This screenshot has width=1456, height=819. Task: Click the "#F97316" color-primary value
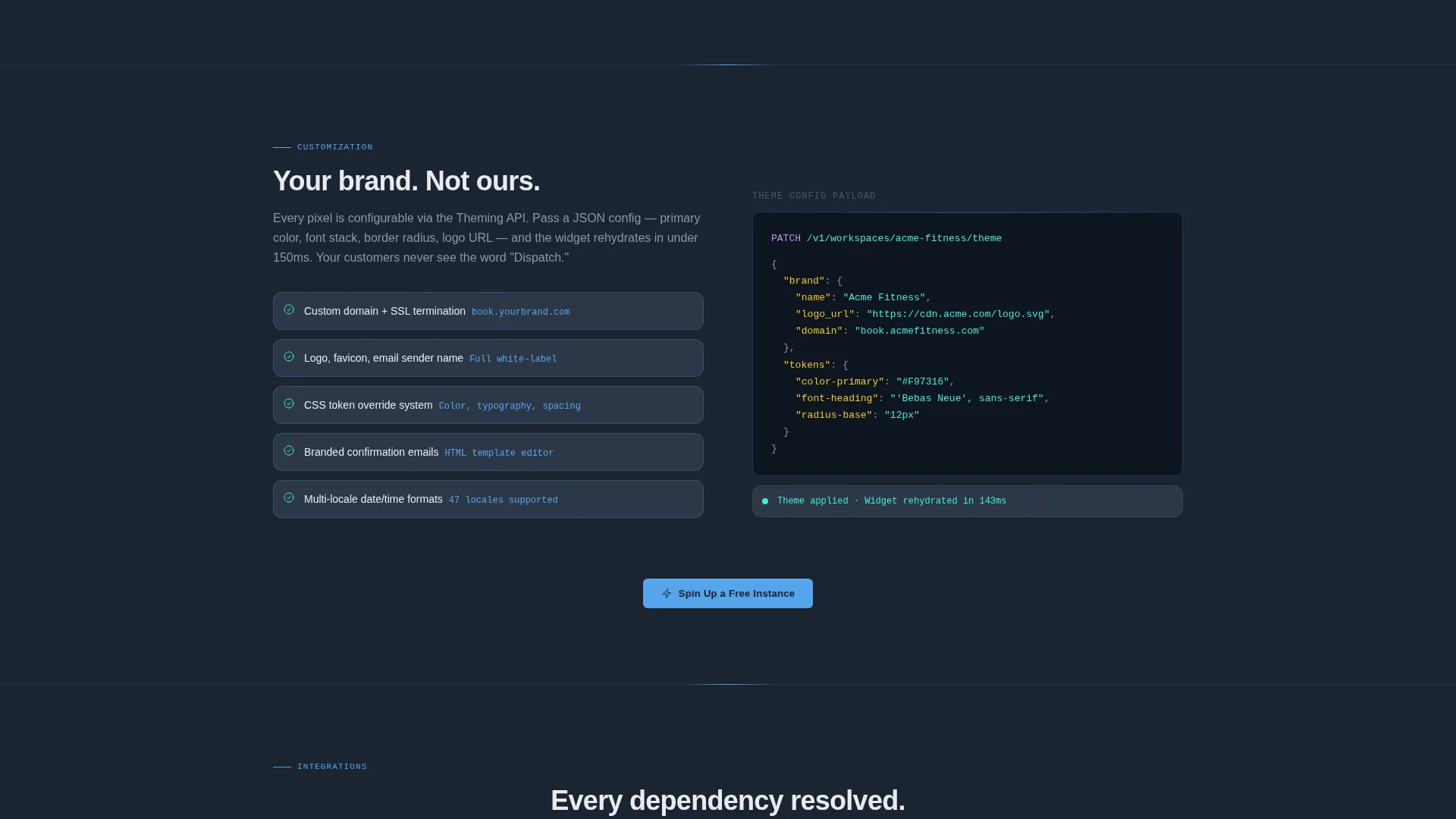[923, 381]
